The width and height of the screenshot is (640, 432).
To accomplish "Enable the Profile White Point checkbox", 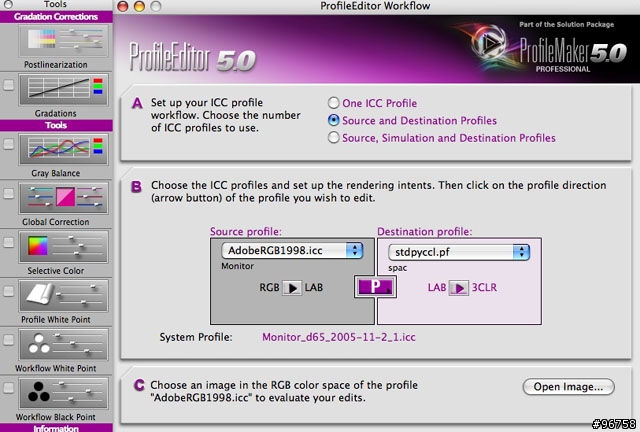I will click(x=9, y=291).
